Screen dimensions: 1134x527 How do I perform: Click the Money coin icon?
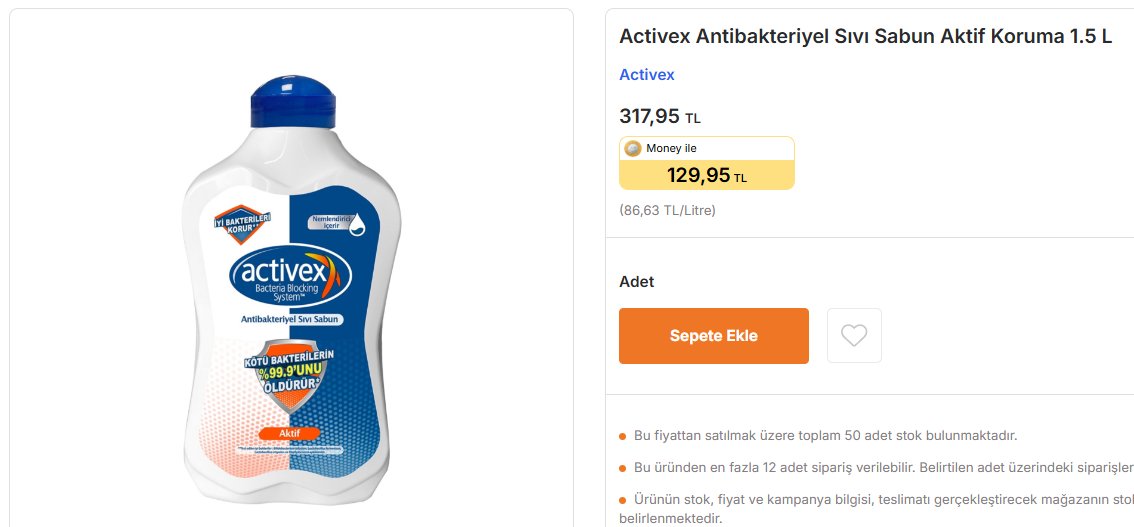pyautogui.click(x=633, y=148)
